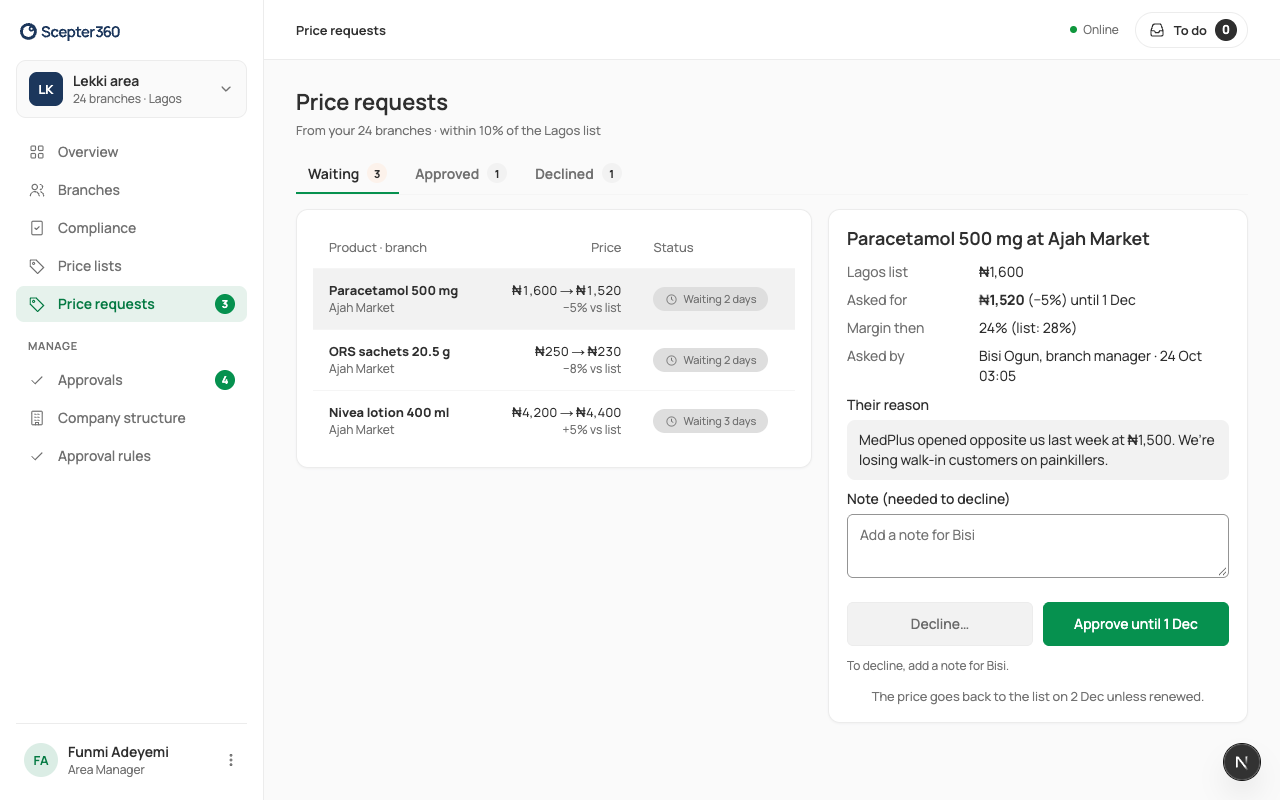The image size is (1280, 800).
Task: Open Company structure in the sidebar
Action: (131, 418)
